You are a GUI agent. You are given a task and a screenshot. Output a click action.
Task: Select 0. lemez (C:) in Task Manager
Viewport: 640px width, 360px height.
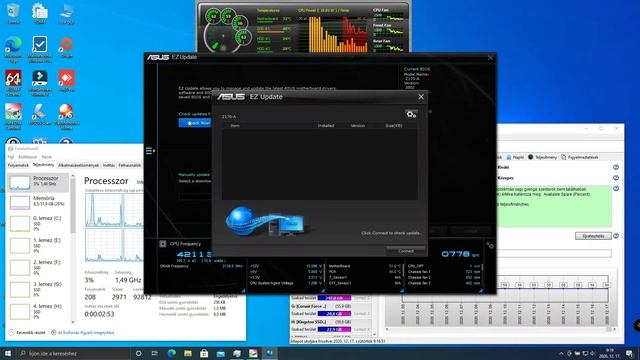coord(38,223)
